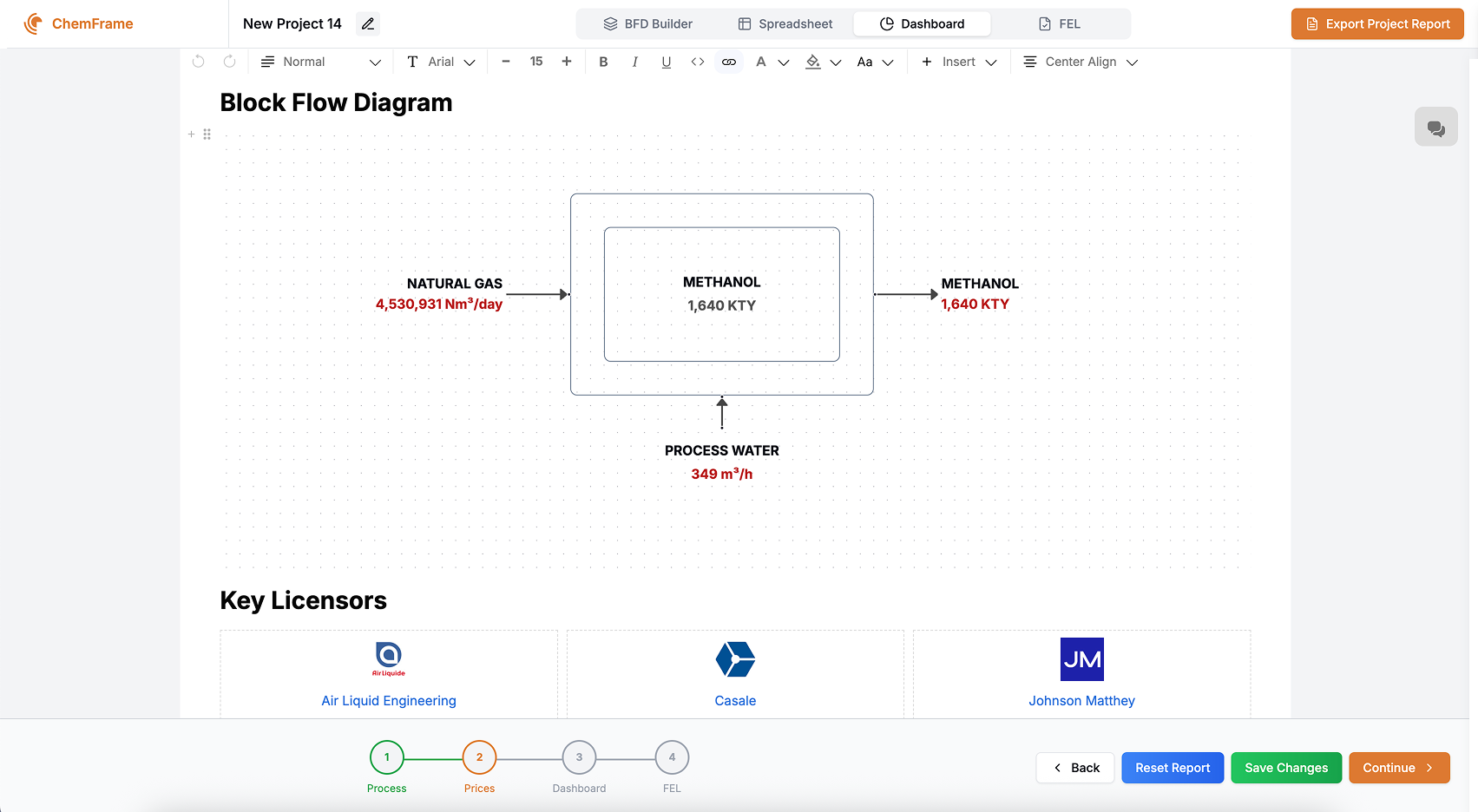Screen dimensions: 1478x812
Task: Click the Casale logo icon
Action: tap(735, 659)
